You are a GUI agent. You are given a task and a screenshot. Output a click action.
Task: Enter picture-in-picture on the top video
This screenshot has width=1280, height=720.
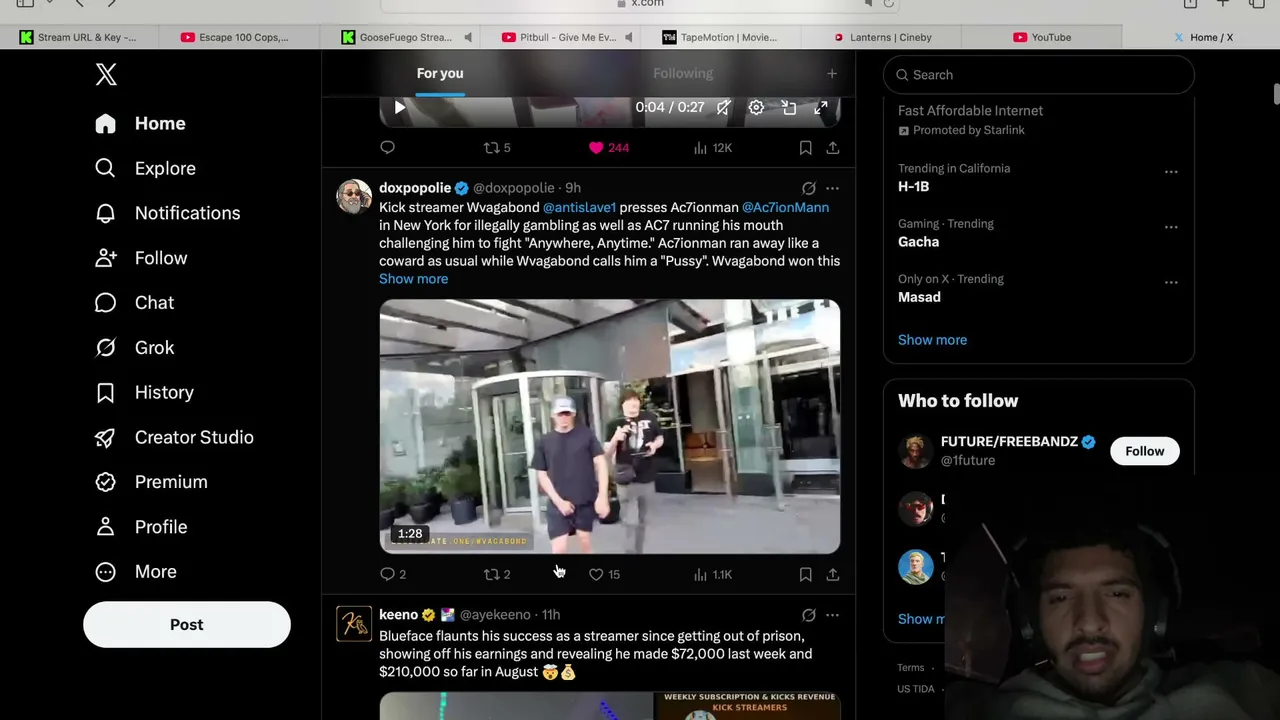tap(789, 108)
